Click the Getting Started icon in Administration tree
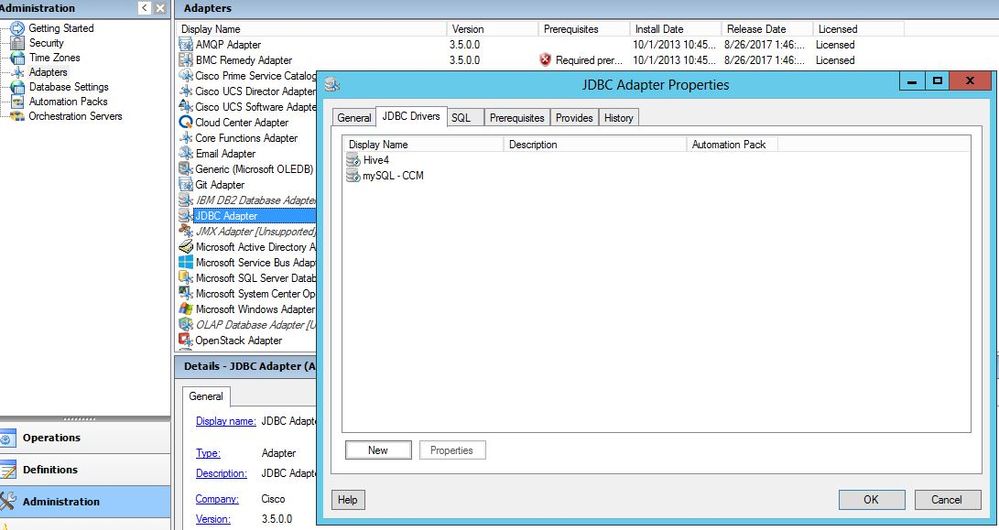Image resolution: width=999 pixels, height=530 pixels. click(18, 29)
